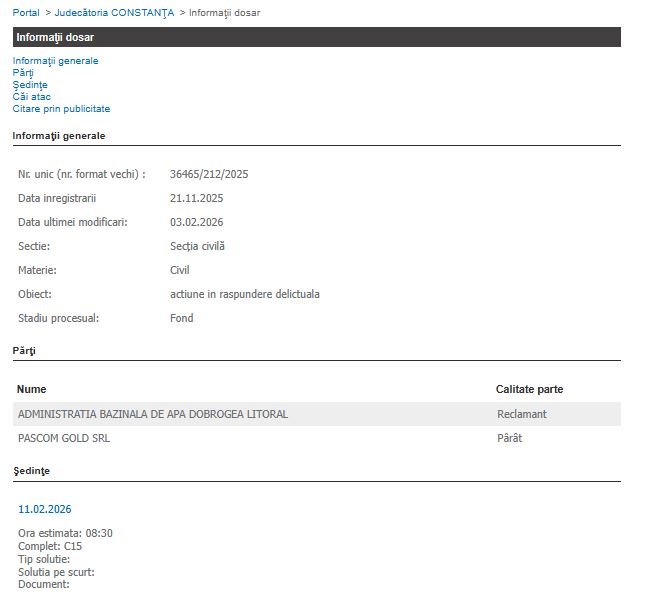Image resolution: width=659 pixels, height=605 pixels.
Task: Jump to the Informații generale anchor link
Action: tap(55, 61)
